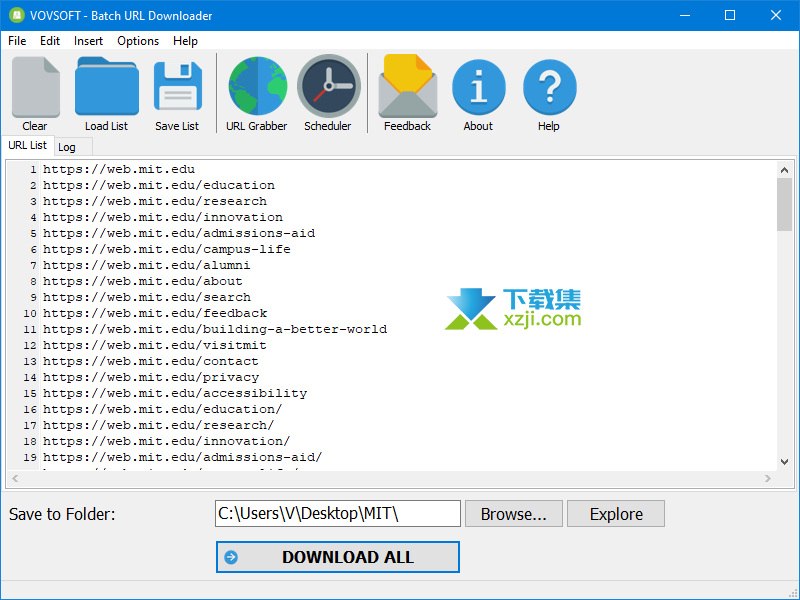Click the /research/ URL on line 17
Screen dimensions: 800x600
pyautogui.click(x=159, y=425)
